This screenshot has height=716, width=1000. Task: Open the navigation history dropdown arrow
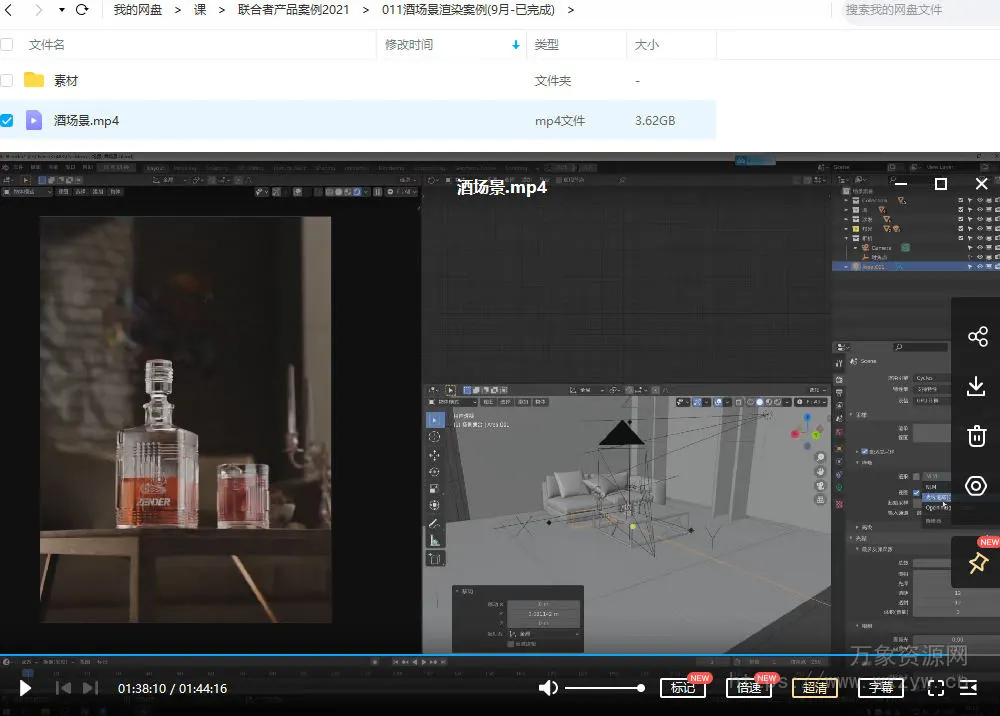[62, 10]
